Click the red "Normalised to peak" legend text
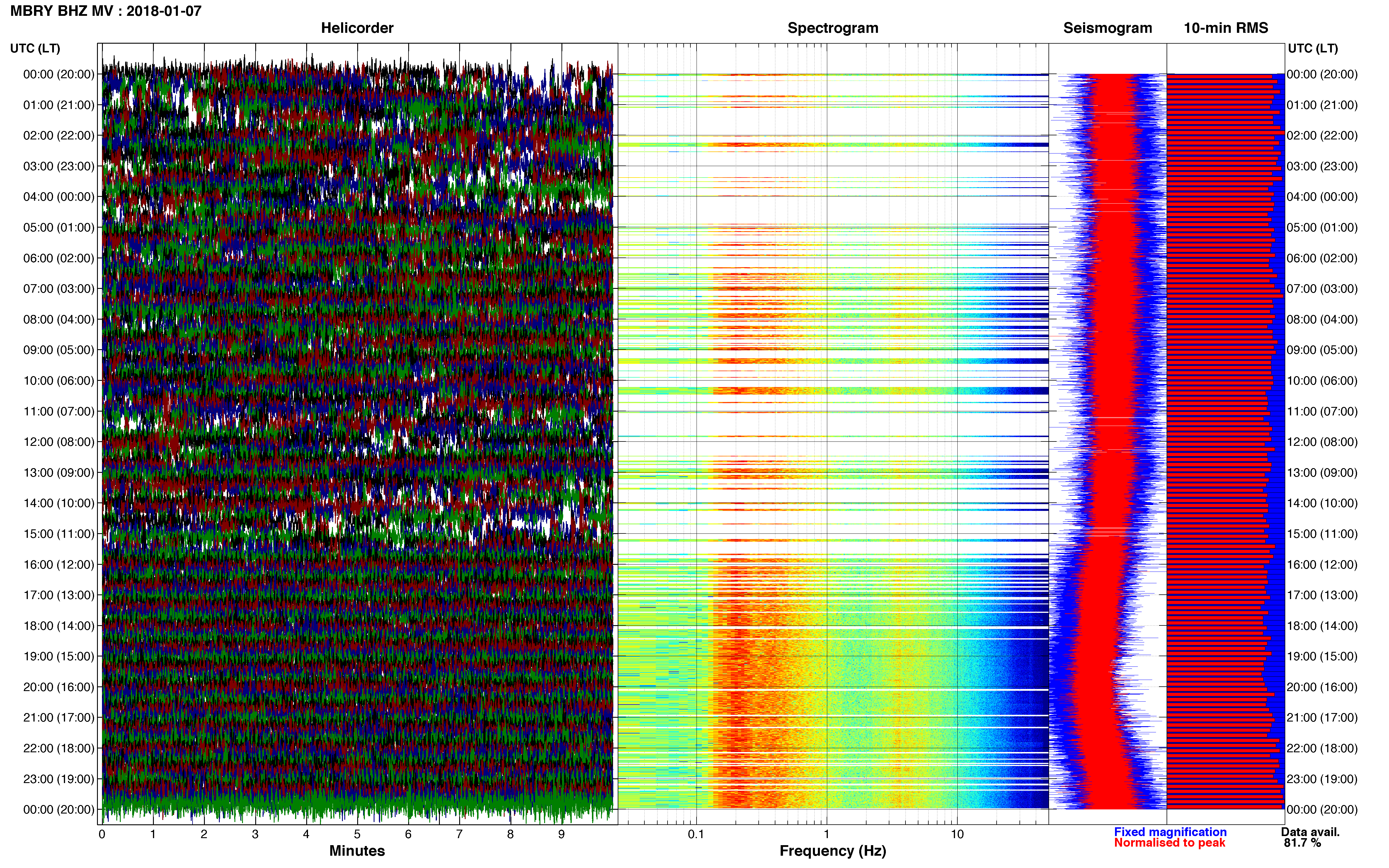The height and width of the screenshot is (868, 1389). coord(1170,843)
